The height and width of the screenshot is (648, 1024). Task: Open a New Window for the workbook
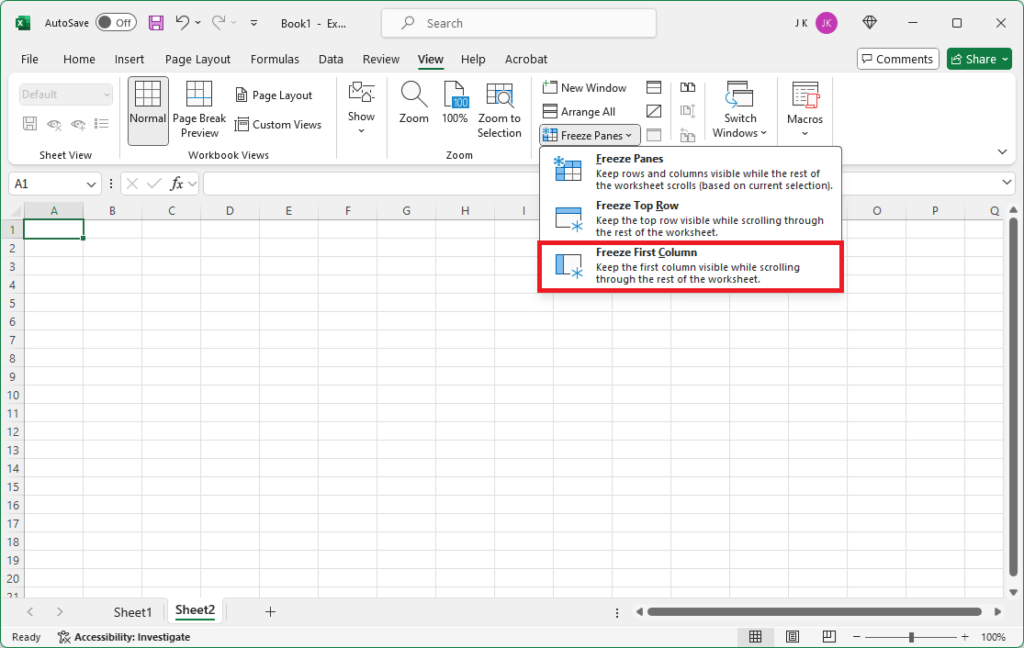click(586, 87)
